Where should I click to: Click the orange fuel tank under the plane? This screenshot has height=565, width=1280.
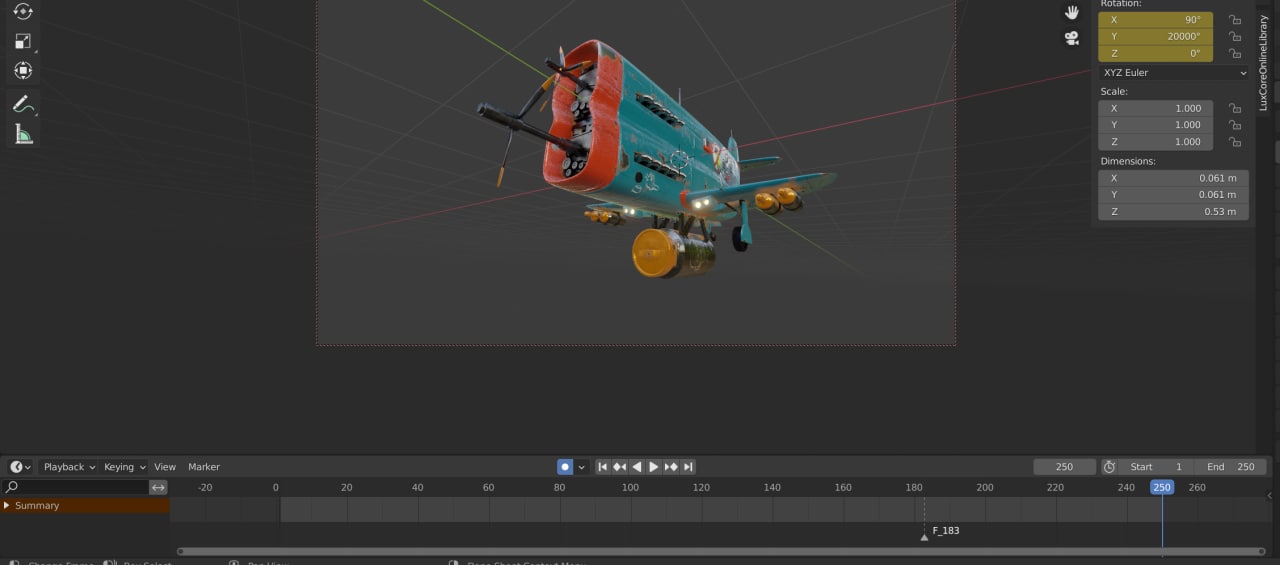[x=654, y=252]
